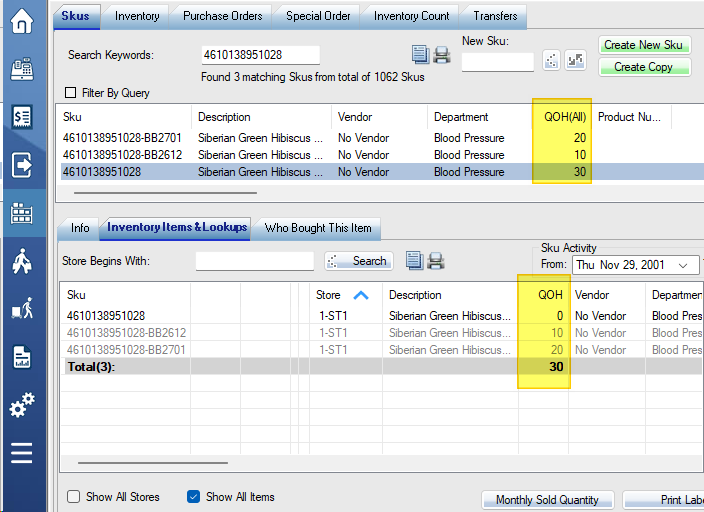Click the printer icon beside Search Keywords
This screenshot has width=704, height=512.
pyautogui.click(x=441, y=55)
